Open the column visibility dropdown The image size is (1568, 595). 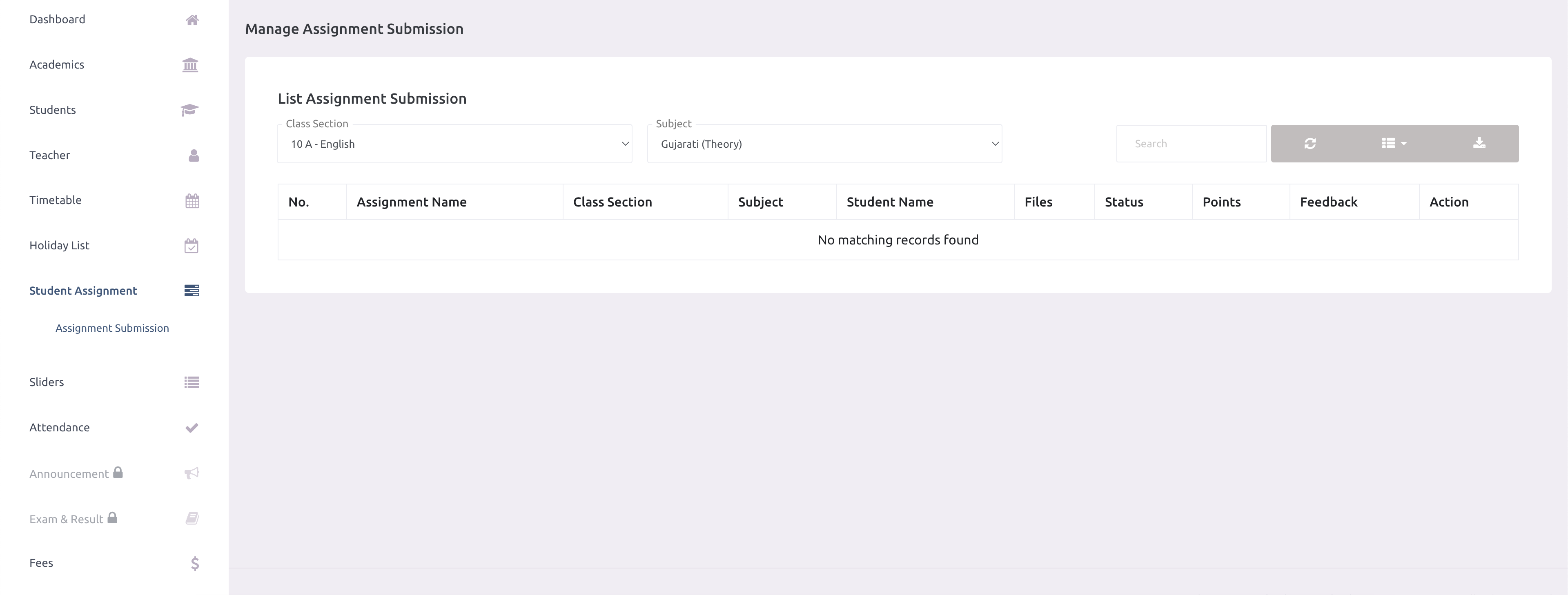coord(1393,144)
